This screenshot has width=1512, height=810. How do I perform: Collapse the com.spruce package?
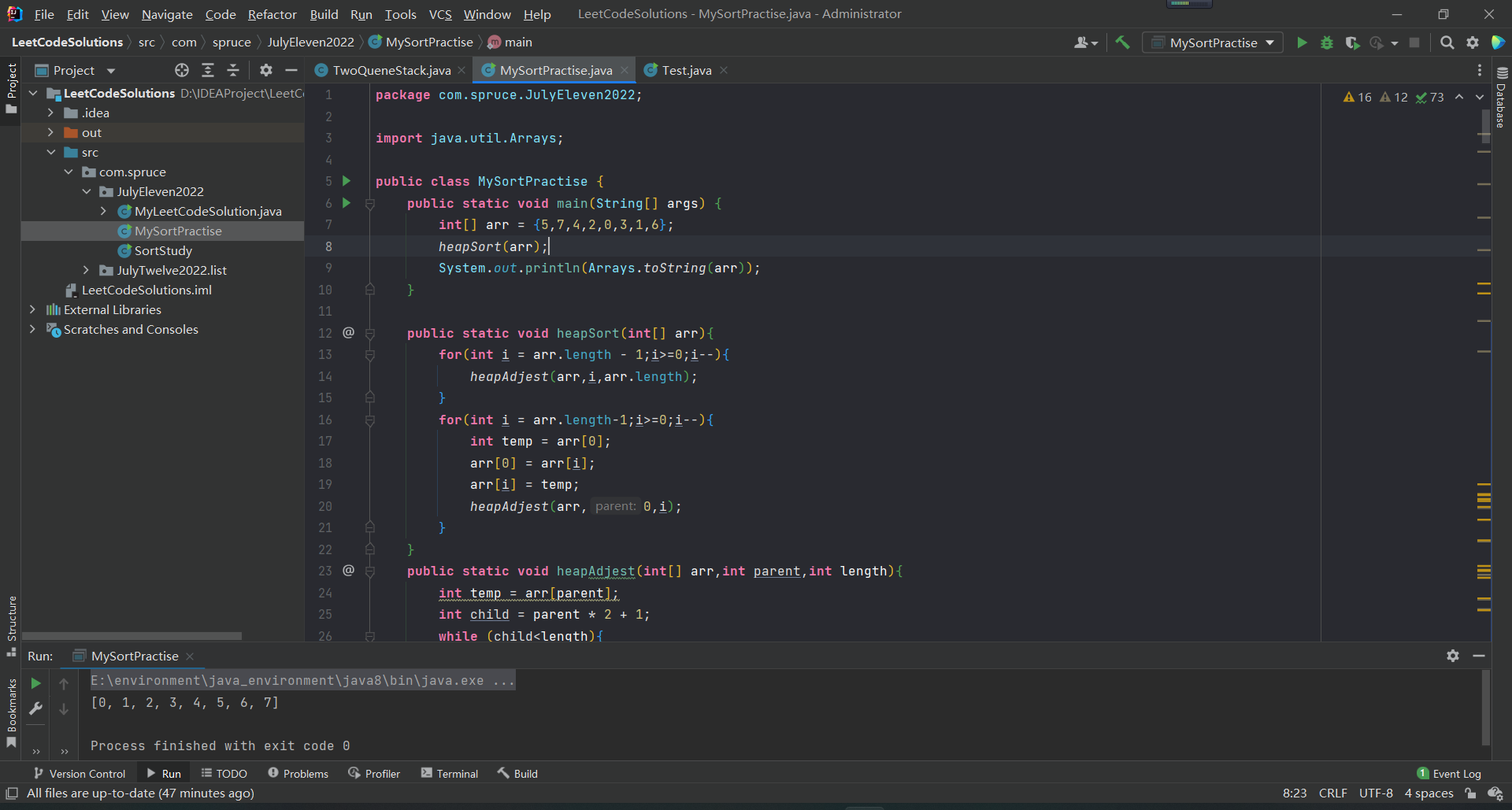69,172
